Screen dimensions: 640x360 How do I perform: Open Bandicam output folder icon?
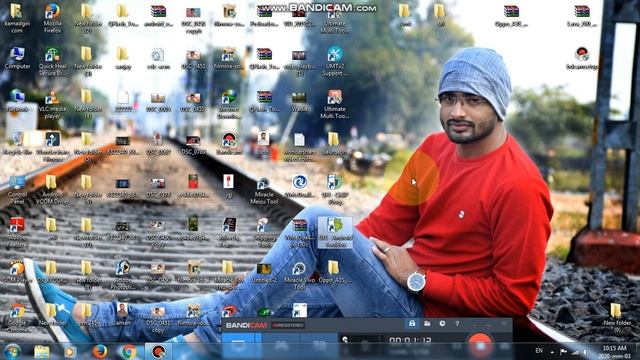427,324
